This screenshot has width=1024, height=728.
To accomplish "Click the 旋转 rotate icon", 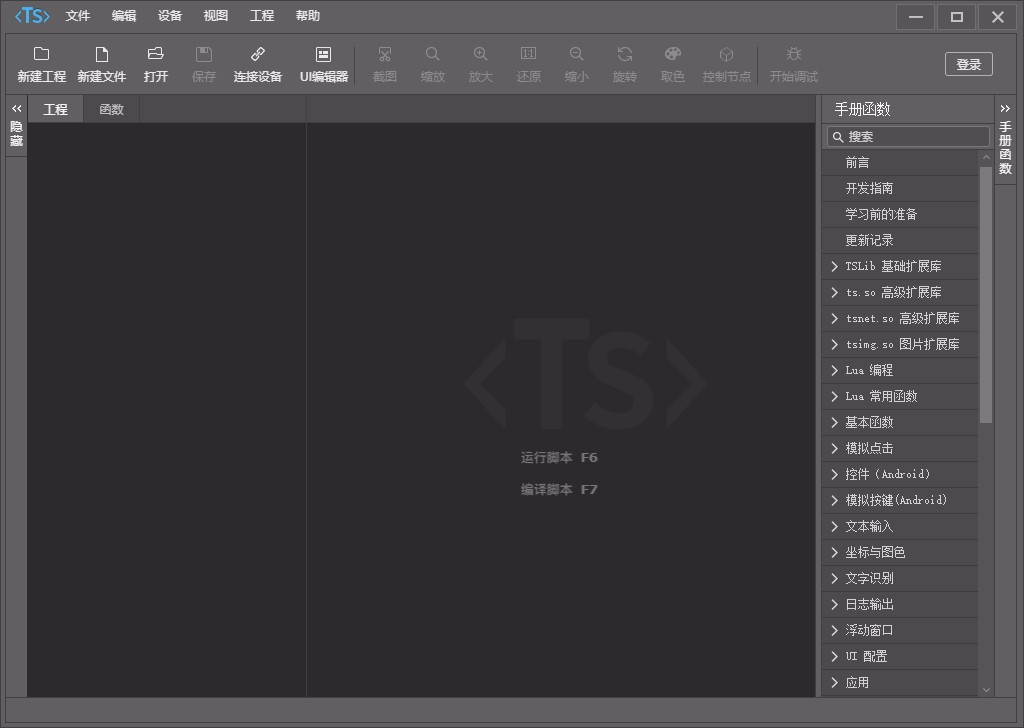I will point(624,62).
